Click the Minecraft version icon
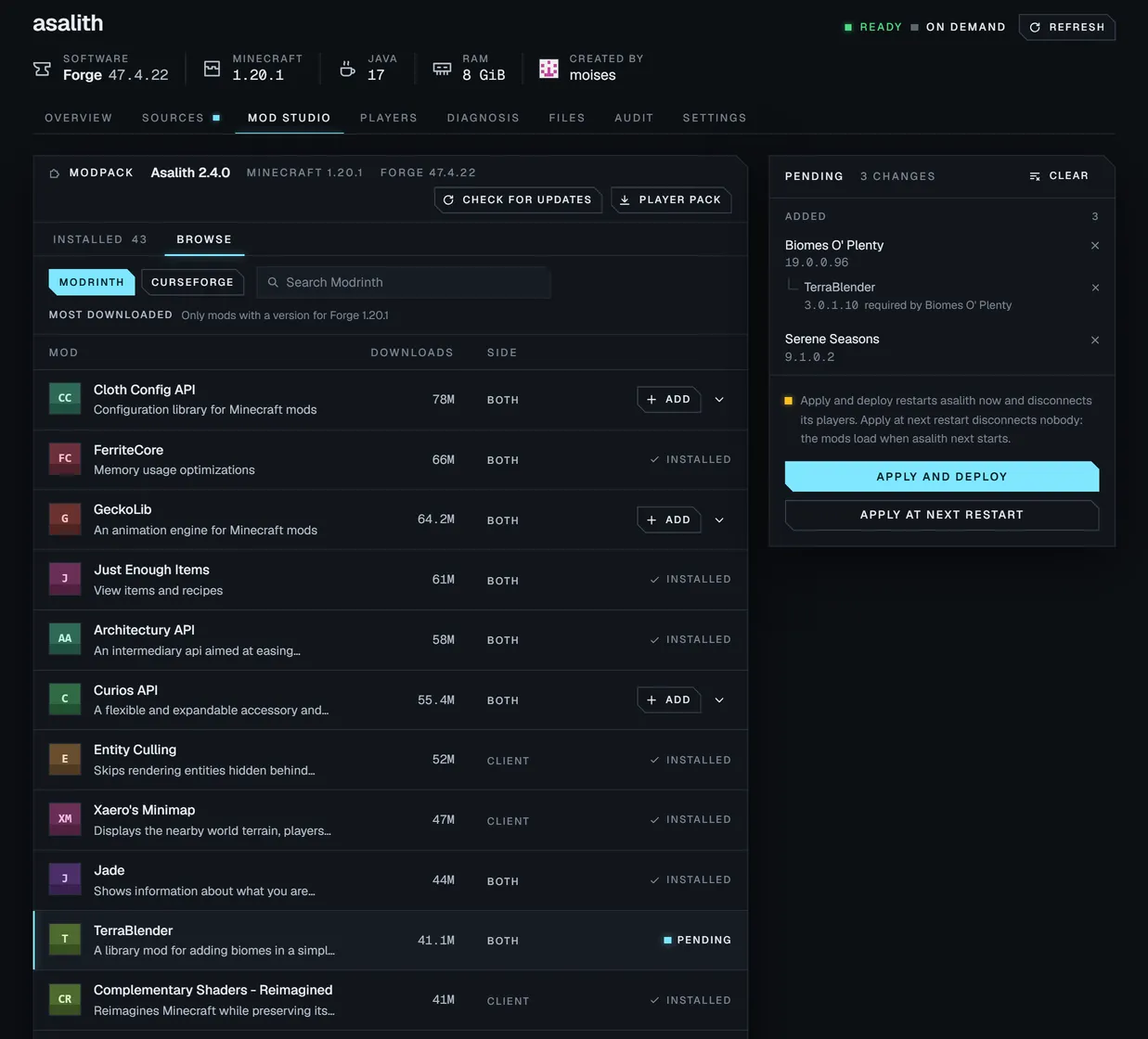 click(212, 69)
